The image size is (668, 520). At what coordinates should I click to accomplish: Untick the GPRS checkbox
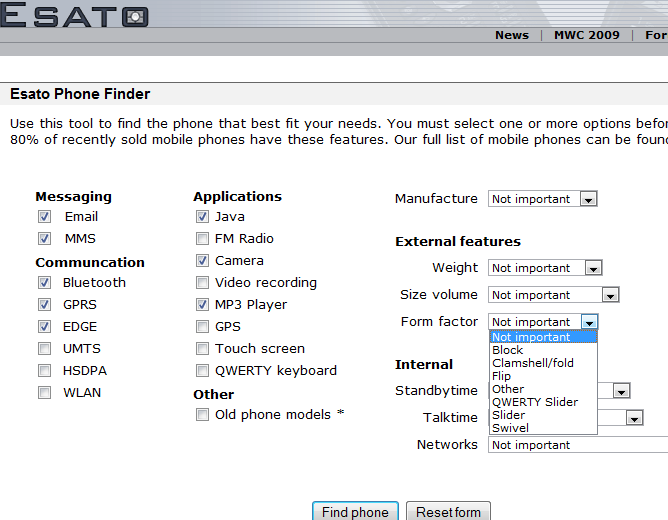[x=44, y=305]
